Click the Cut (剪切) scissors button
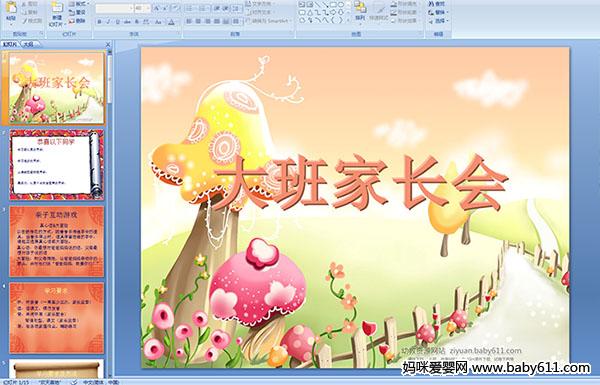The height and width of the screenshot is (385, 600). coord(30,4)
